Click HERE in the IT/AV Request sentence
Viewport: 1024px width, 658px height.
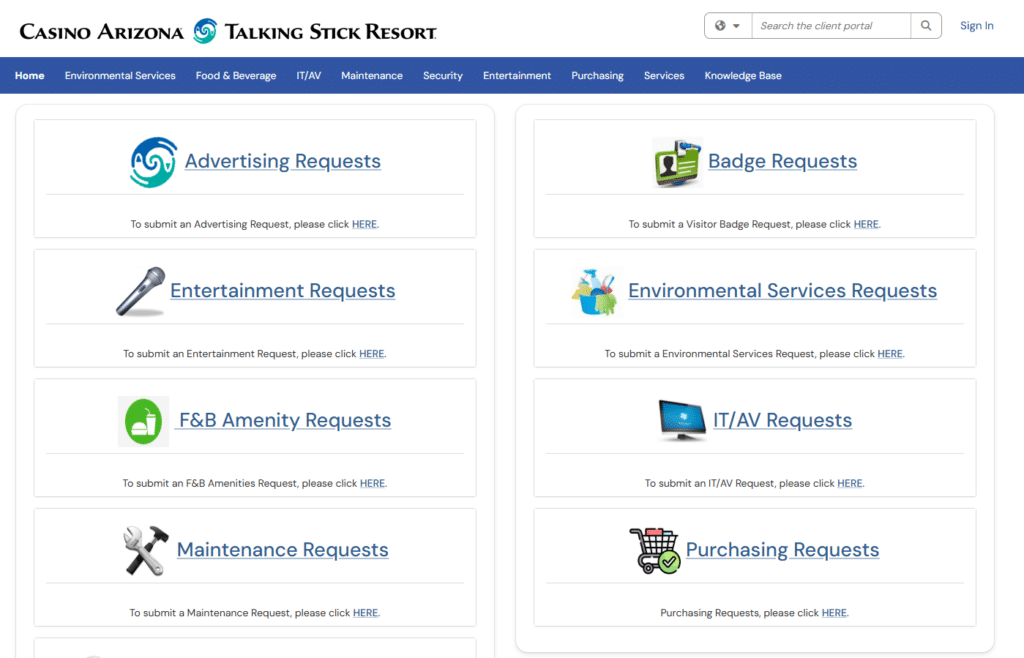[850, 483]
